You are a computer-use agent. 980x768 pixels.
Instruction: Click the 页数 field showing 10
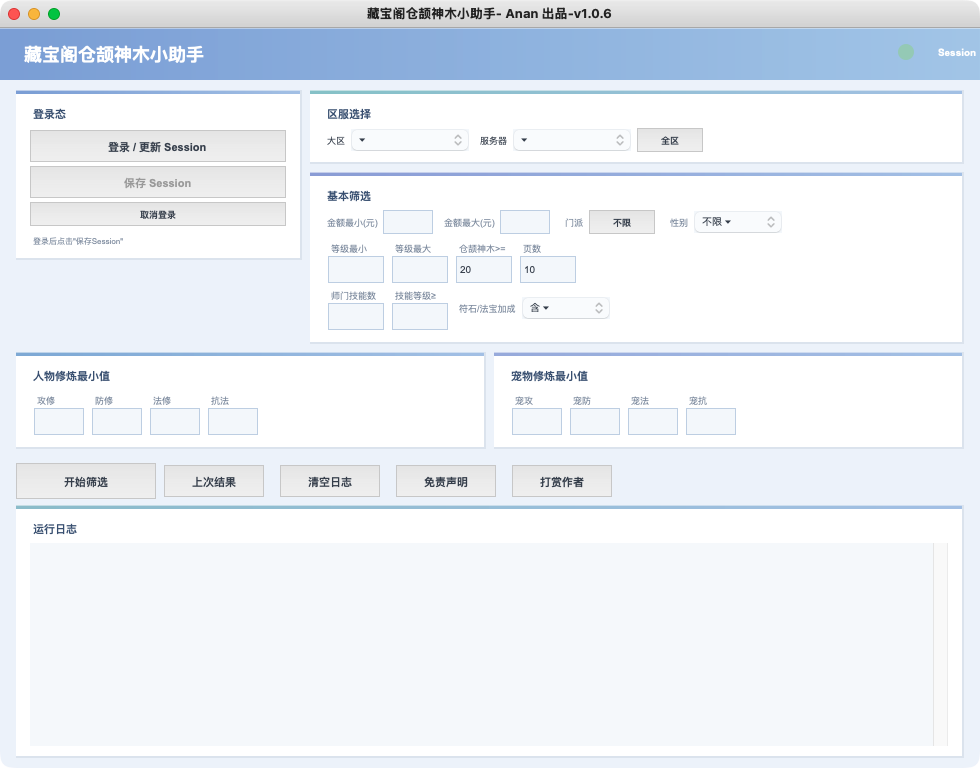(548, 269)
